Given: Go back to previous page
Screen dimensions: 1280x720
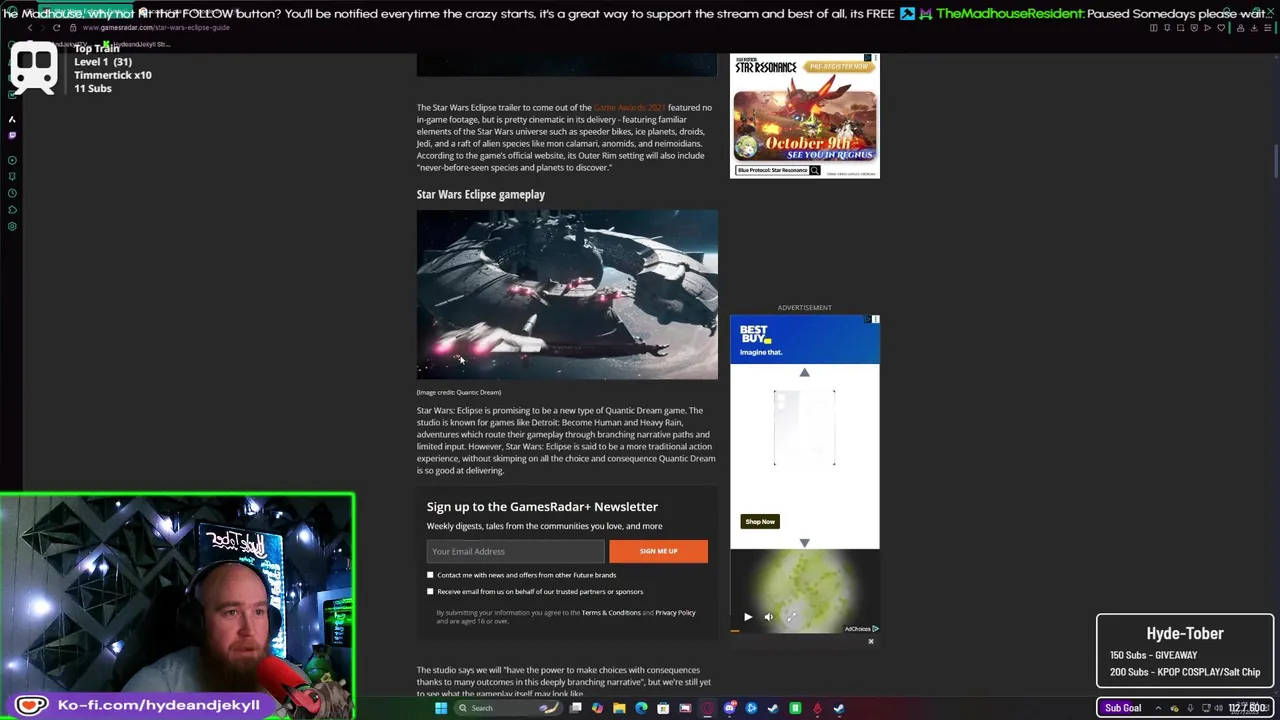Looking at the screenshot, I should pyautogui.click(x=30, y=28).
